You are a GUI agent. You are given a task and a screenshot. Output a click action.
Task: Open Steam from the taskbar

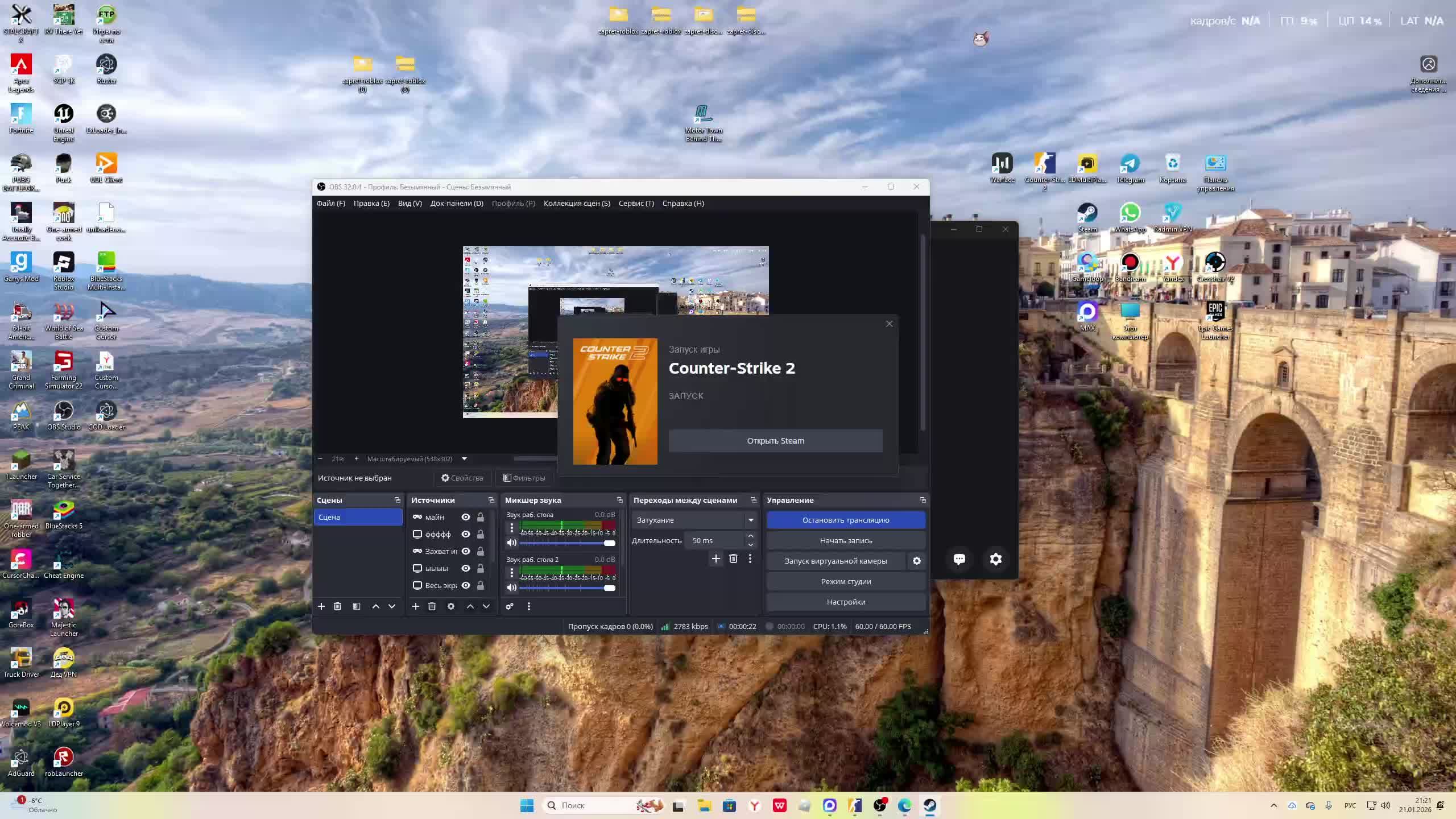[930, 805]
